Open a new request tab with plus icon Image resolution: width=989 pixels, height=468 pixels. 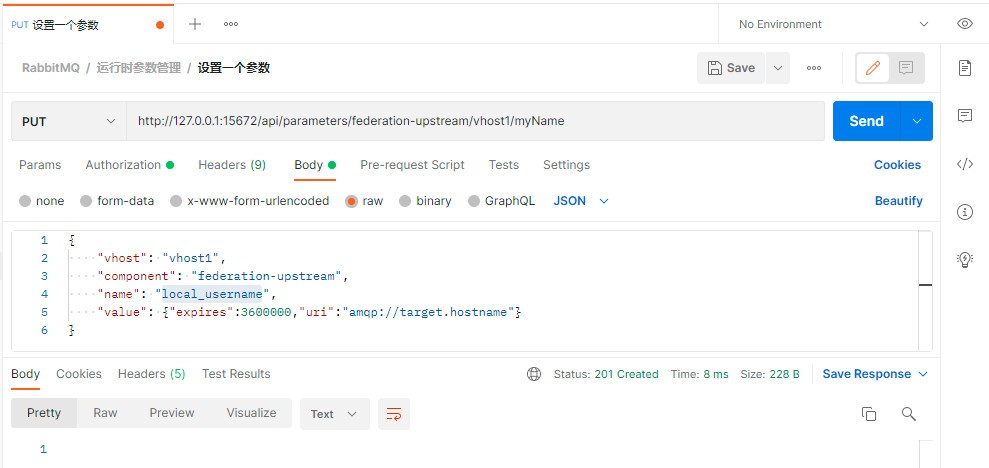pos(195,24)
